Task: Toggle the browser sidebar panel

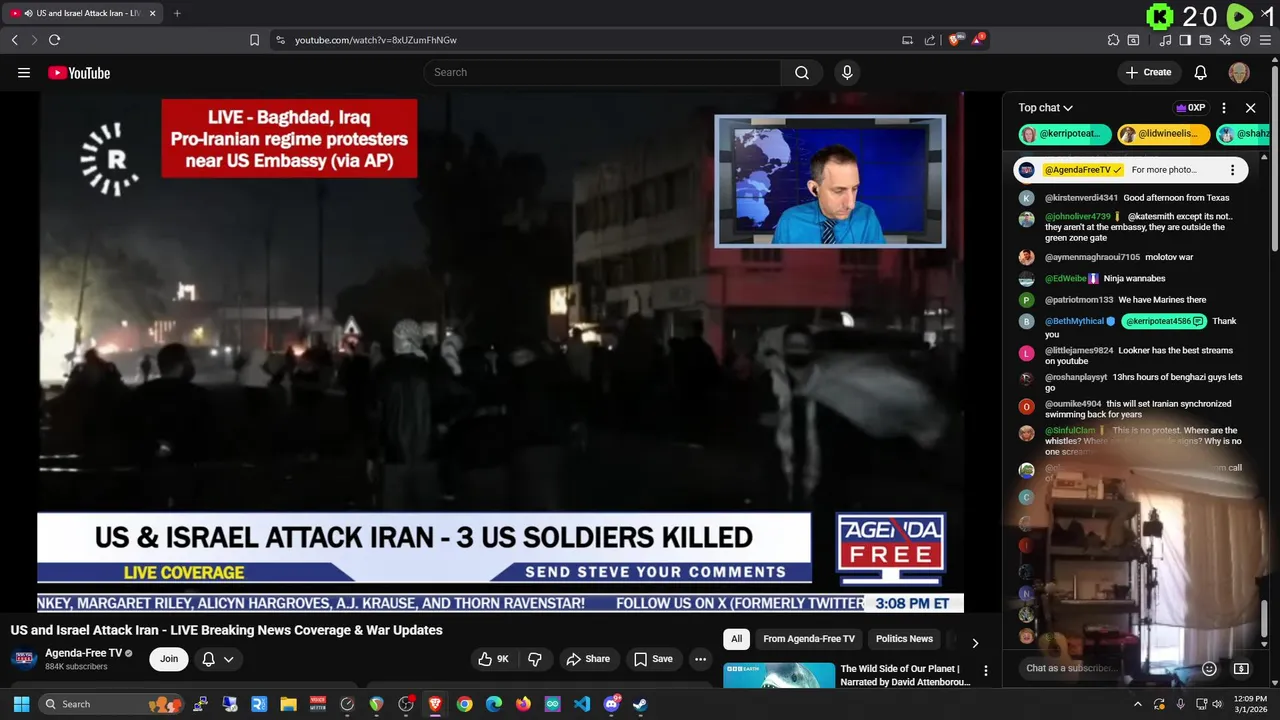Action: (x=1185, y=40)
